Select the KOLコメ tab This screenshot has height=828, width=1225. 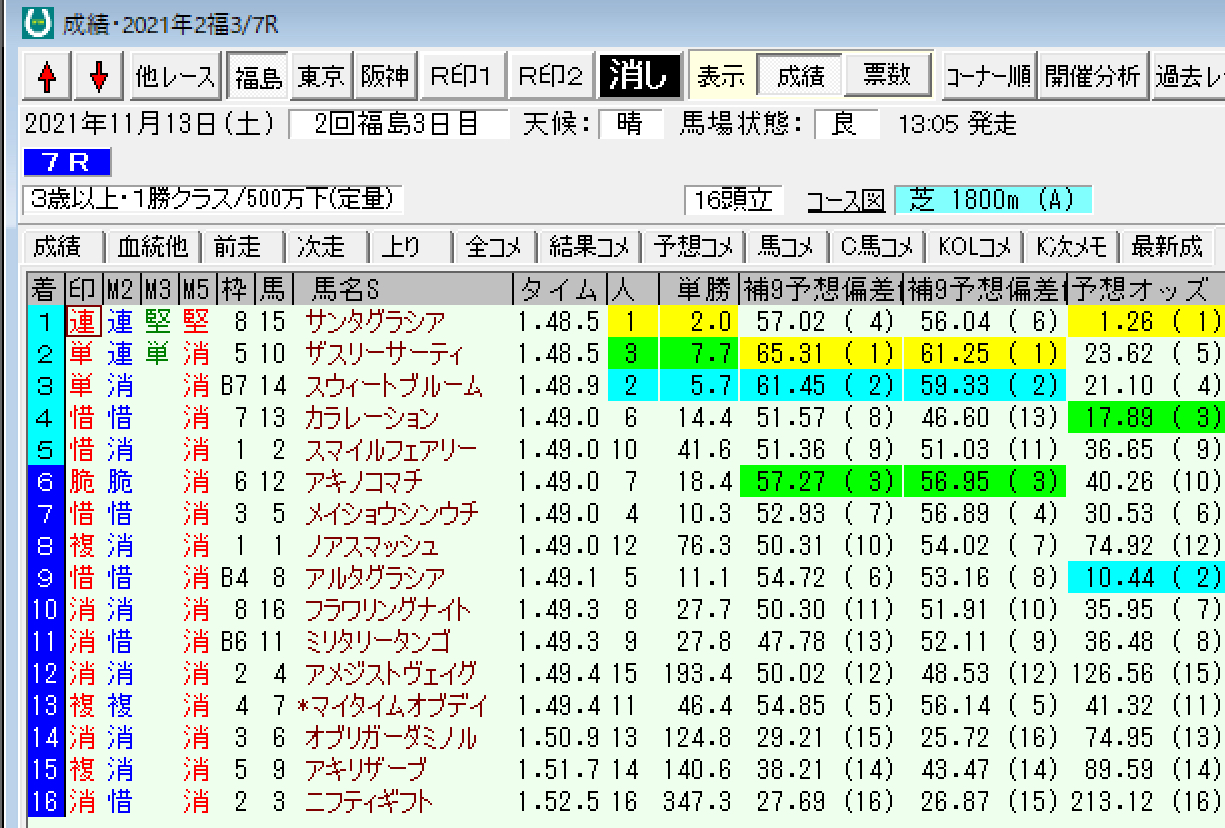[974, 245]
